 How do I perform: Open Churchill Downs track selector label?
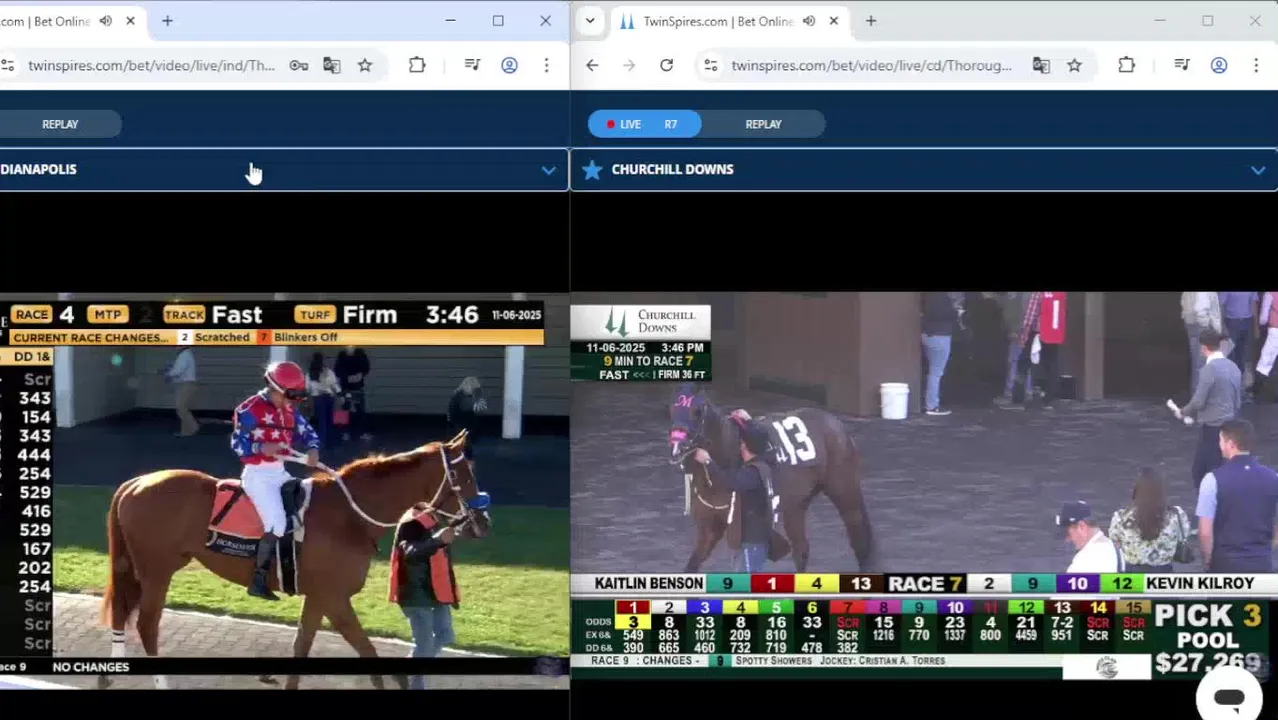pyautogui.click(x=672, y=169)
